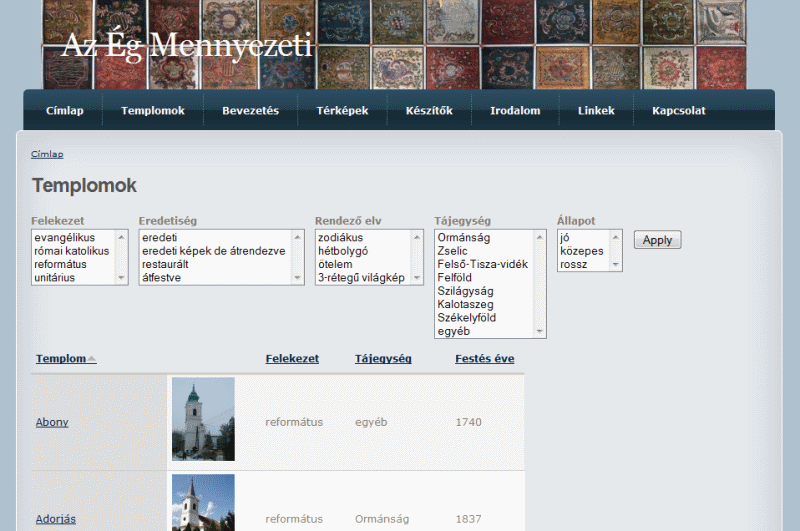Click Felekezet list scroll-up arrow

pyautogui.click(x=121, y=237)
